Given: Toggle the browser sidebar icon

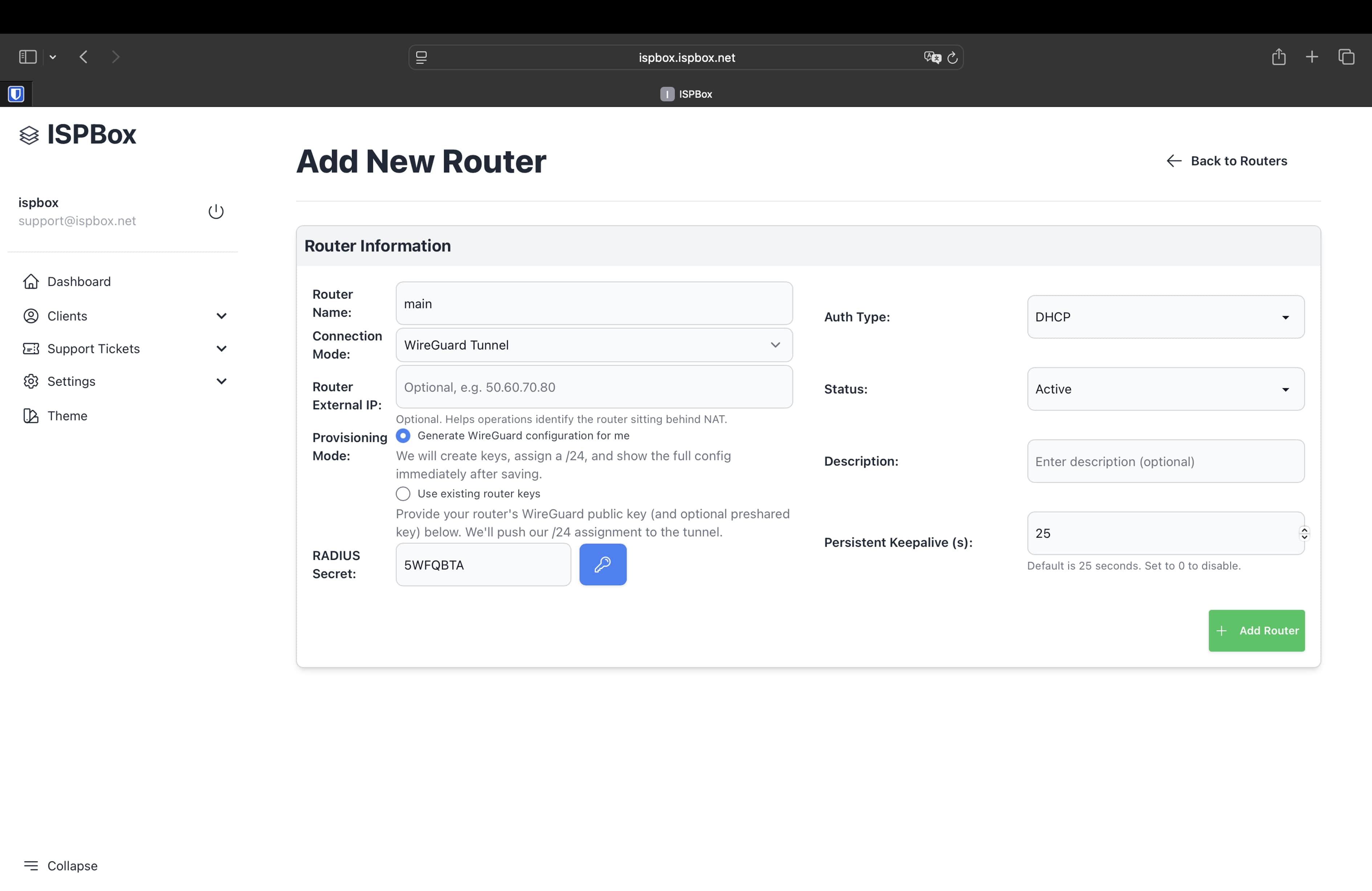Looking at the screenshot, I should point(28,57).
